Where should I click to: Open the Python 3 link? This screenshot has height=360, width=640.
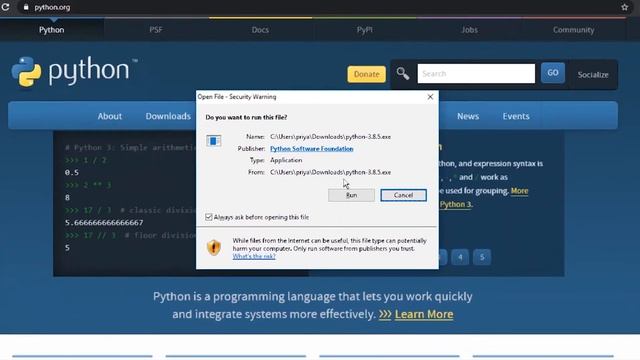[455, 204]
